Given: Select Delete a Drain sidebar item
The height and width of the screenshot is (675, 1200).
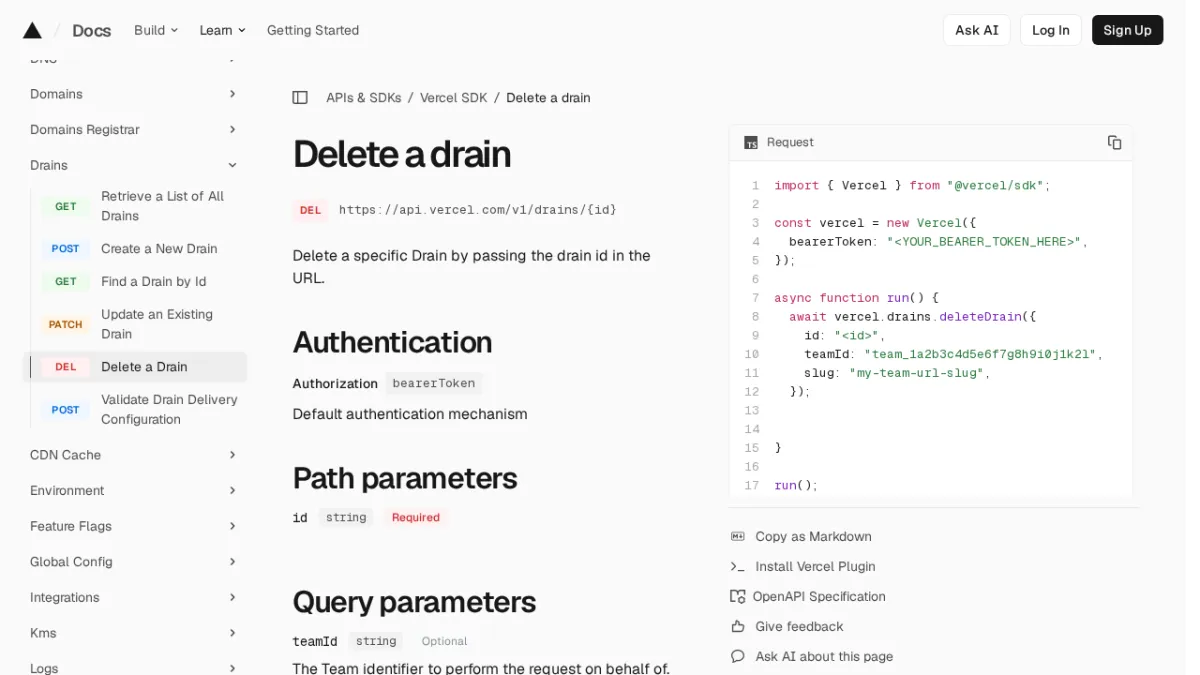Looking at the screenshot, I should [x=135, y=367].
